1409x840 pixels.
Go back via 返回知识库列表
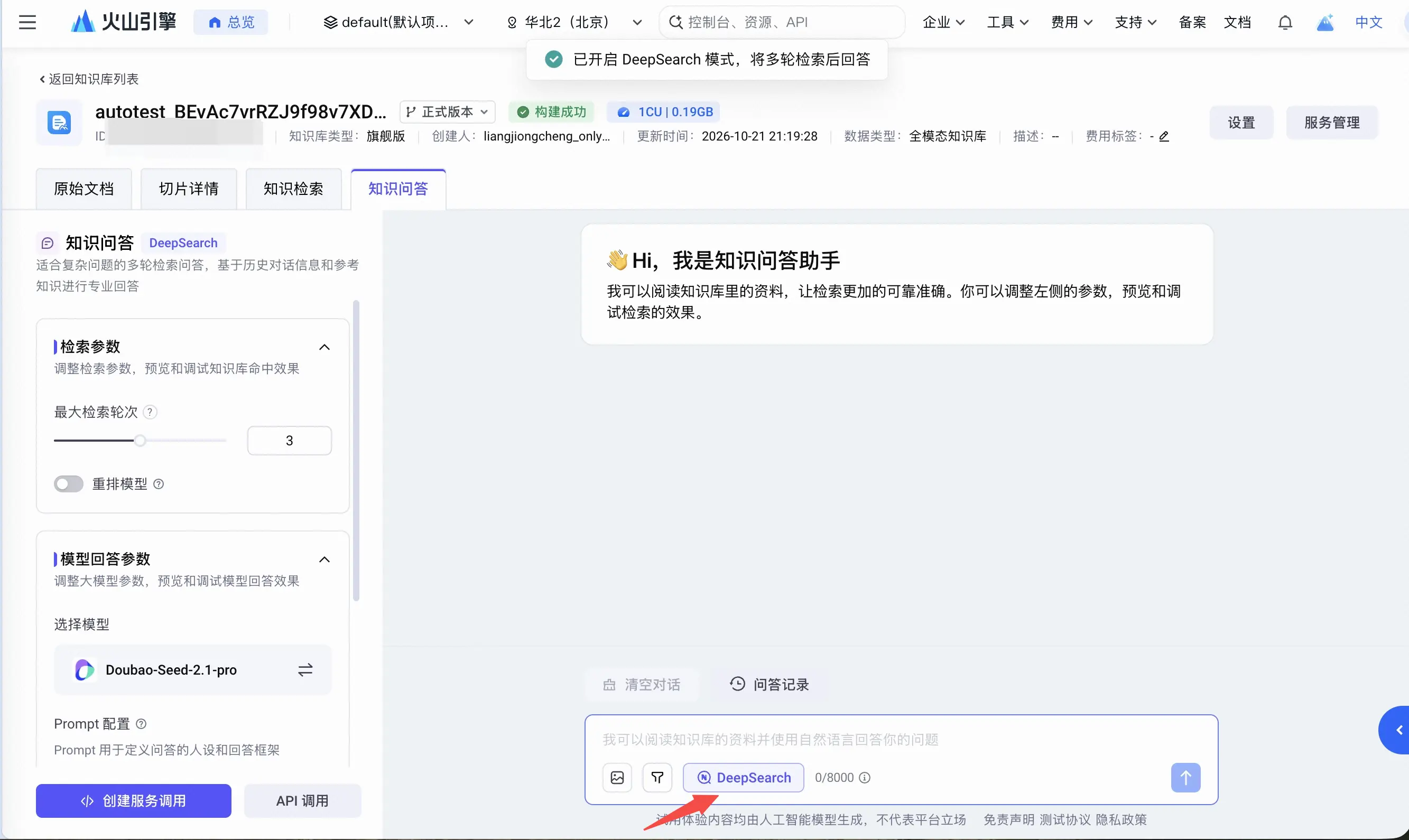(x=89, y=79)
